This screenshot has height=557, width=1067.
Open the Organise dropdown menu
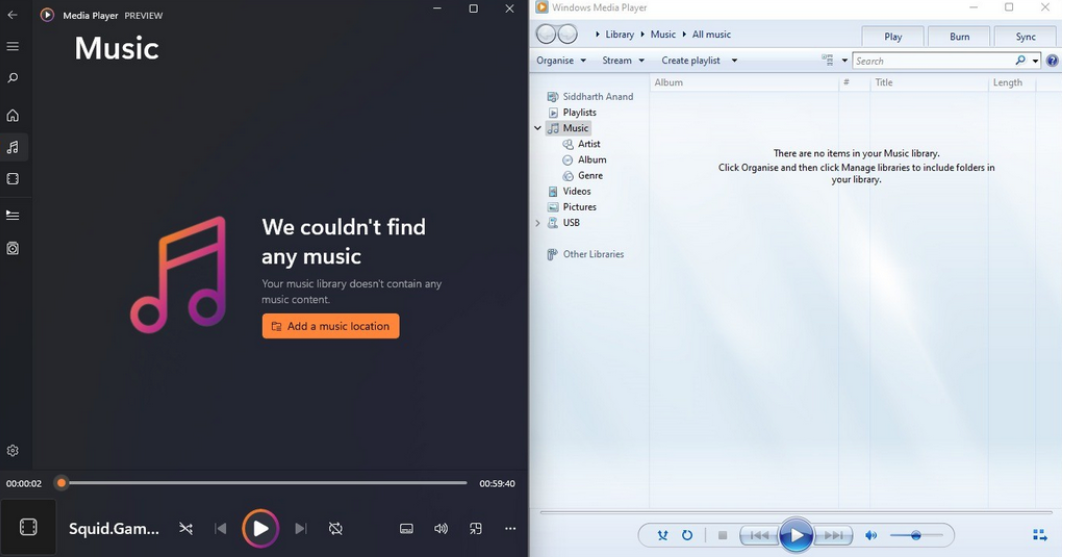(x=561, y=61)
